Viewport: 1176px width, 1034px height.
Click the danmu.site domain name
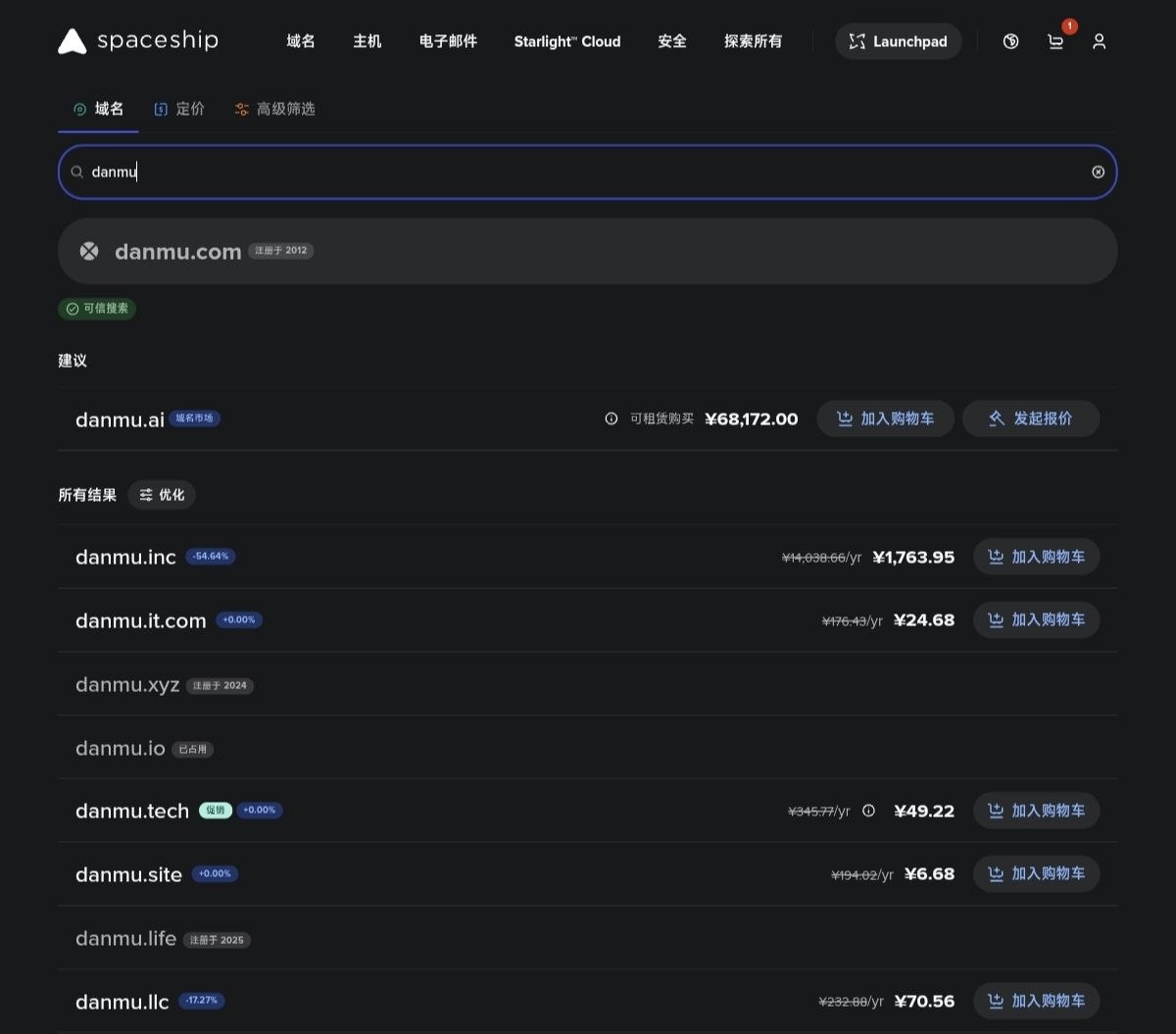pos(128,875)
